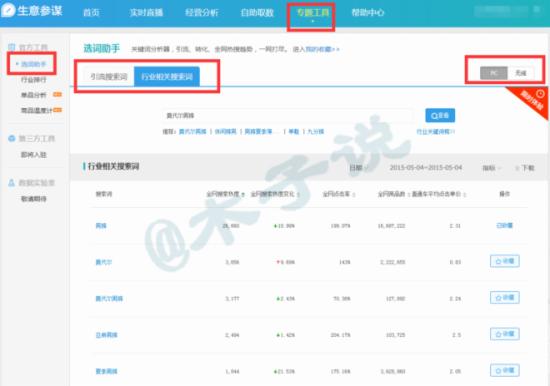
Task: Open the 经营分析 navigation item
Action: (202, 13)
